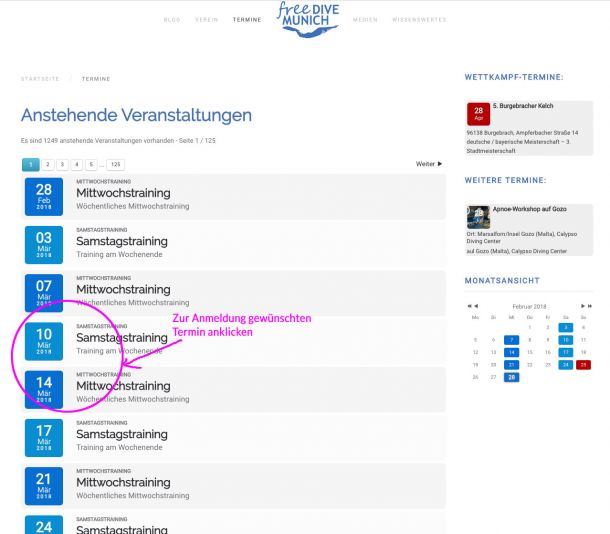
Task: Navigate to the Blog menu item
Action: [x=171, y=20]
